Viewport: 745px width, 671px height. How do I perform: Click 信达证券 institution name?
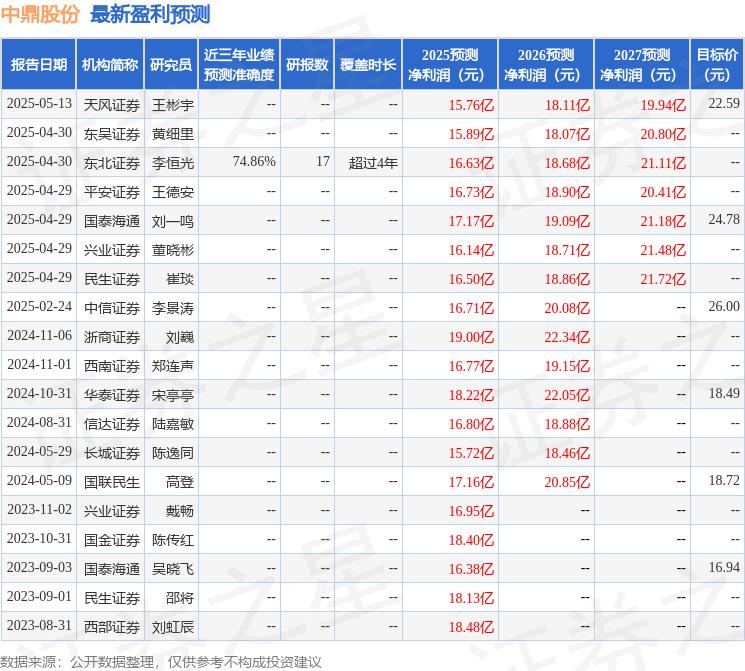tap(112, 424)
